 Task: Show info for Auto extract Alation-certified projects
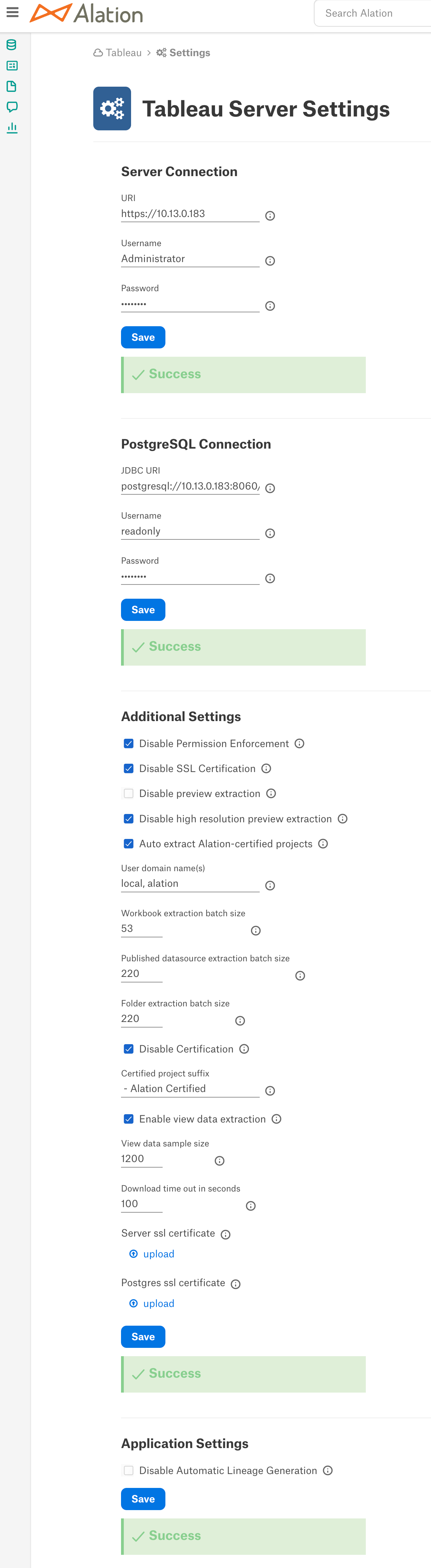[323, 844]
